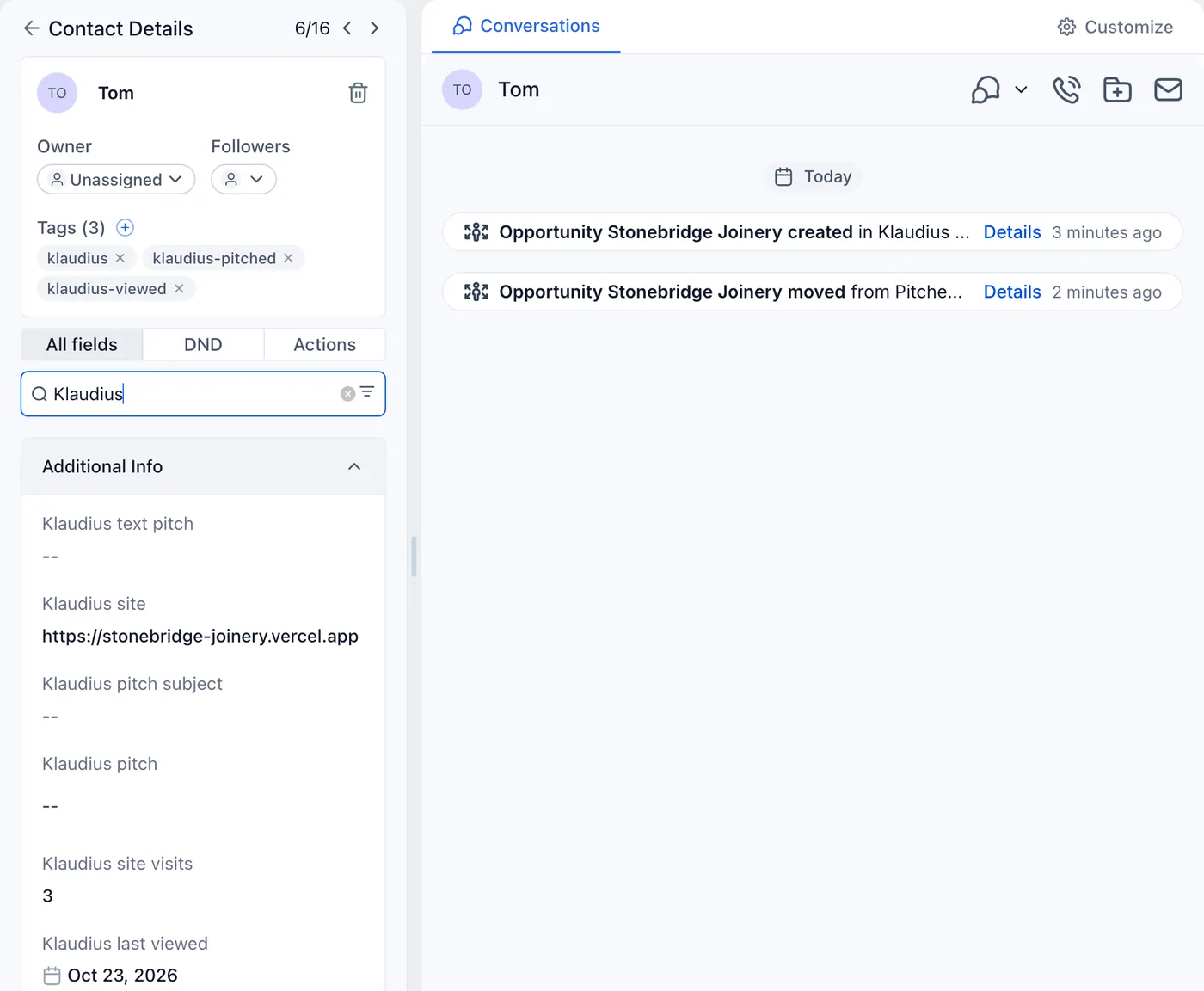Start a phone call to Tom
This screenshot has width=1204, height=991.
[1066, 89]
